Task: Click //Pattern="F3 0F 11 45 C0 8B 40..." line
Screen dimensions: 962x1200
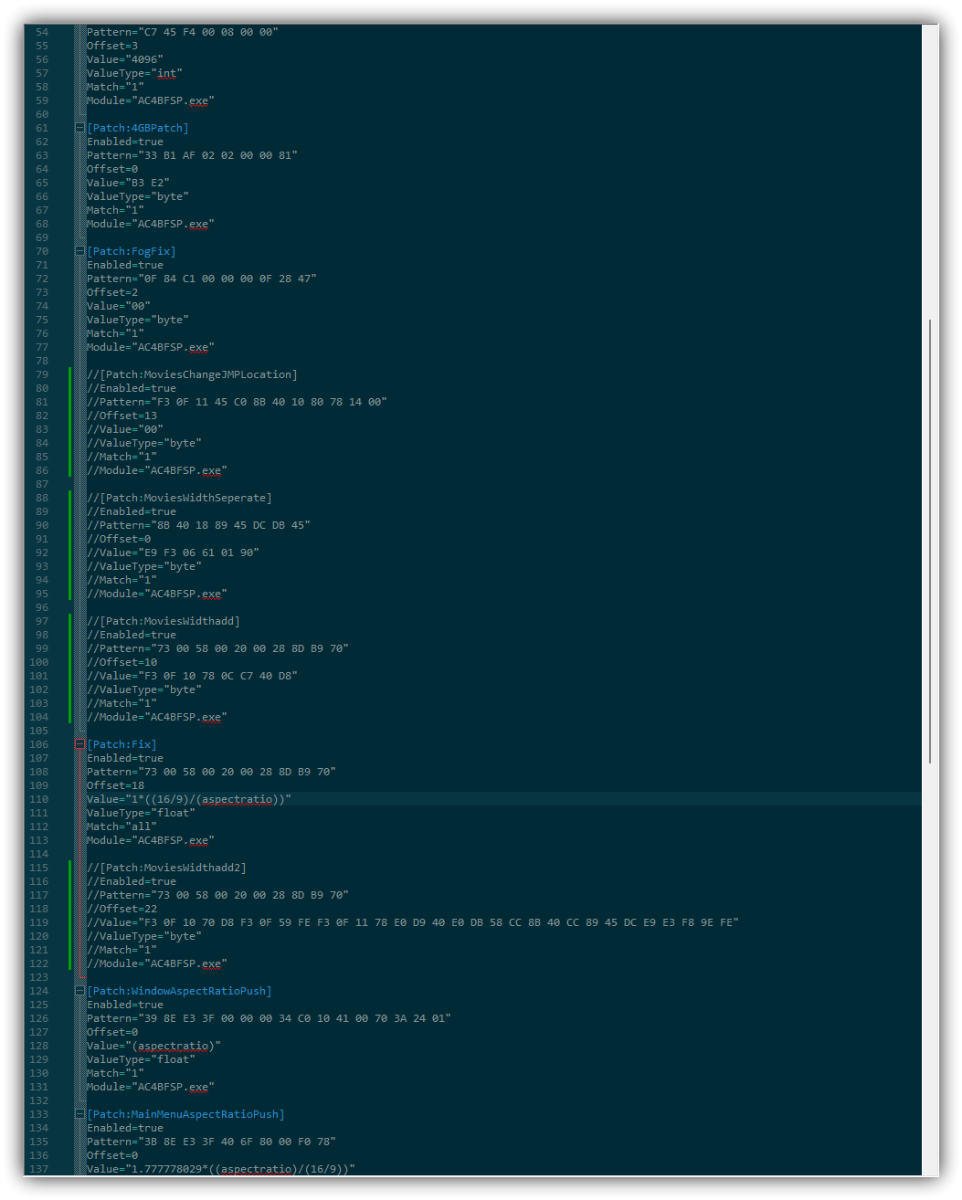Action: (x=237, y=401)
